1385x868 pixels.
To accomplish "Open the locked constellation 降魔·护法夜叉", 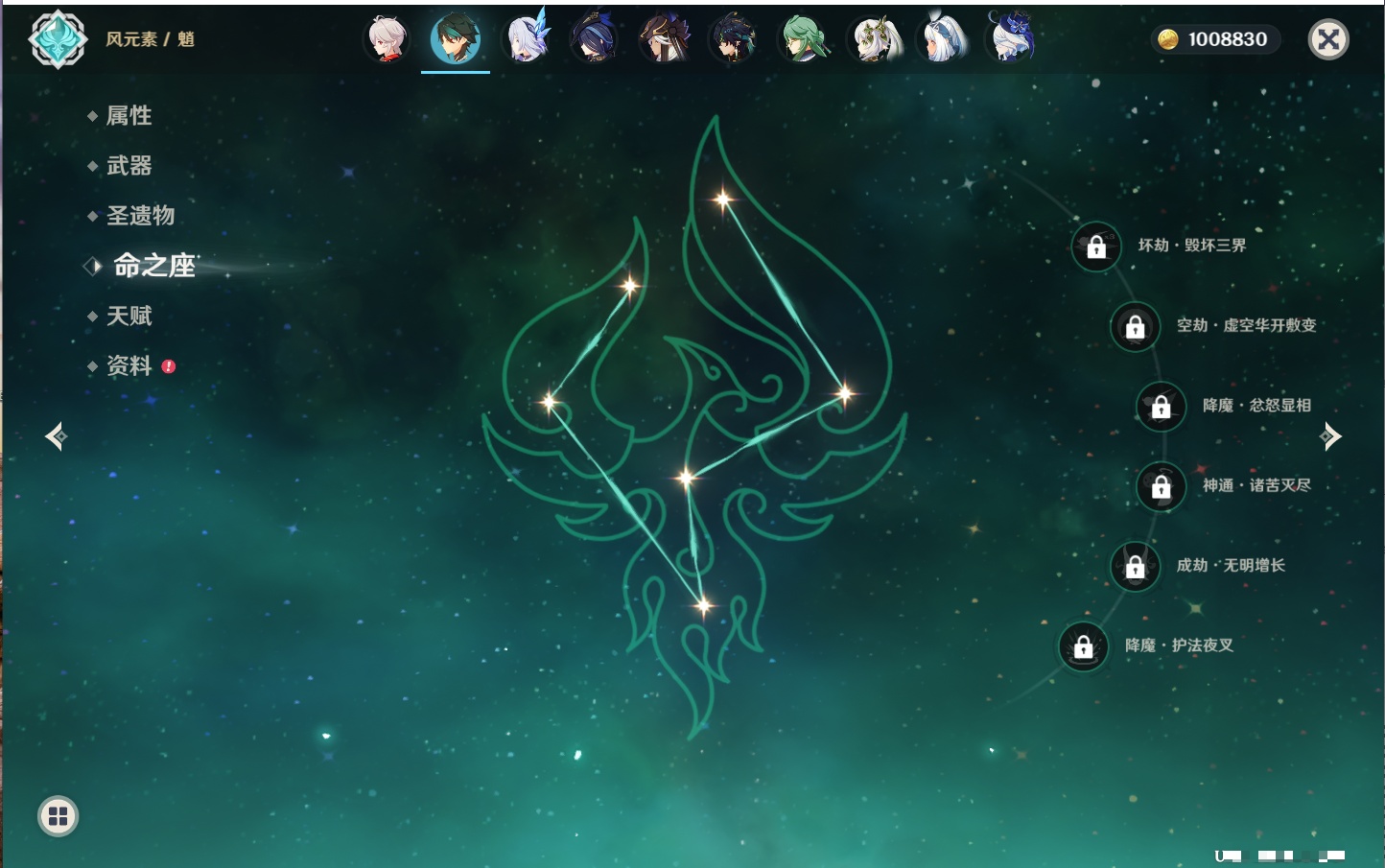I will 1083,647.
